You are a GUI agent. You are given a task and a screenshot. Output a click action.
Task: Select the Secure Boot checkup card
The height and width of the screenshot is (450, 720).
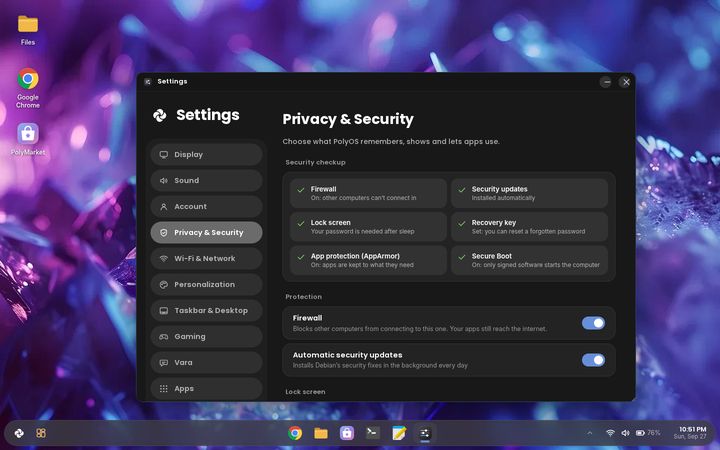[x=529, y=260]
